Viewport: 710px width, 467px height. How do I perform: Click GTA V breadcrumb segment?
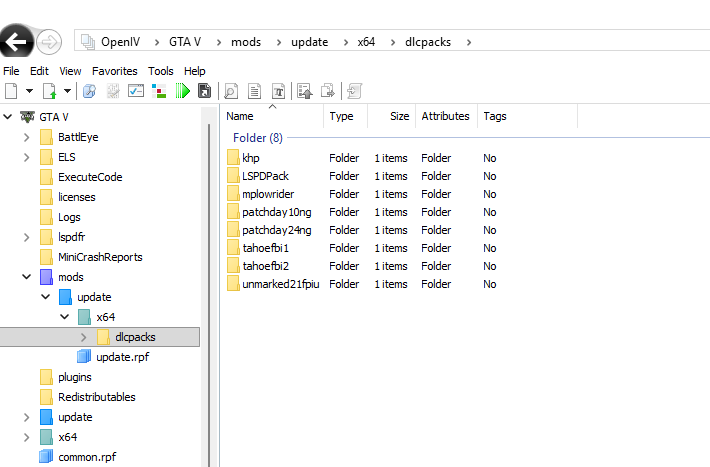[185, 42]
